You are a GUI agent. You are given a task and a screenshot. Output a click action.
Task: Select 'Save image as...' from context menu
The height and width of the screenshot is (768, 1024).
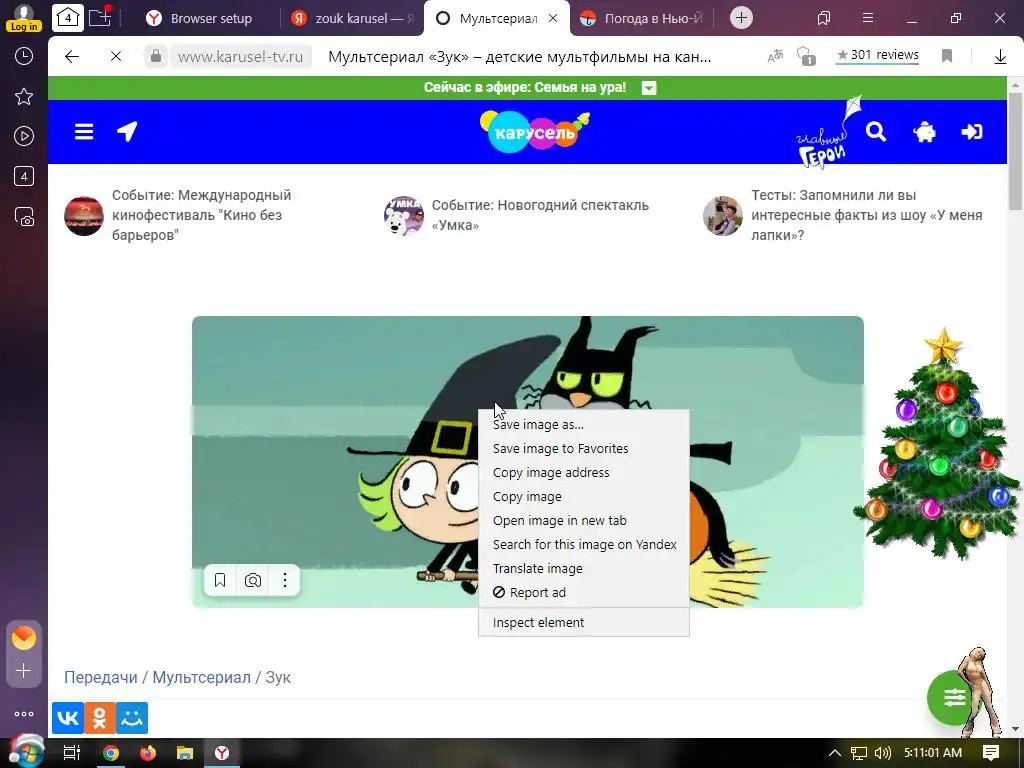584,424
